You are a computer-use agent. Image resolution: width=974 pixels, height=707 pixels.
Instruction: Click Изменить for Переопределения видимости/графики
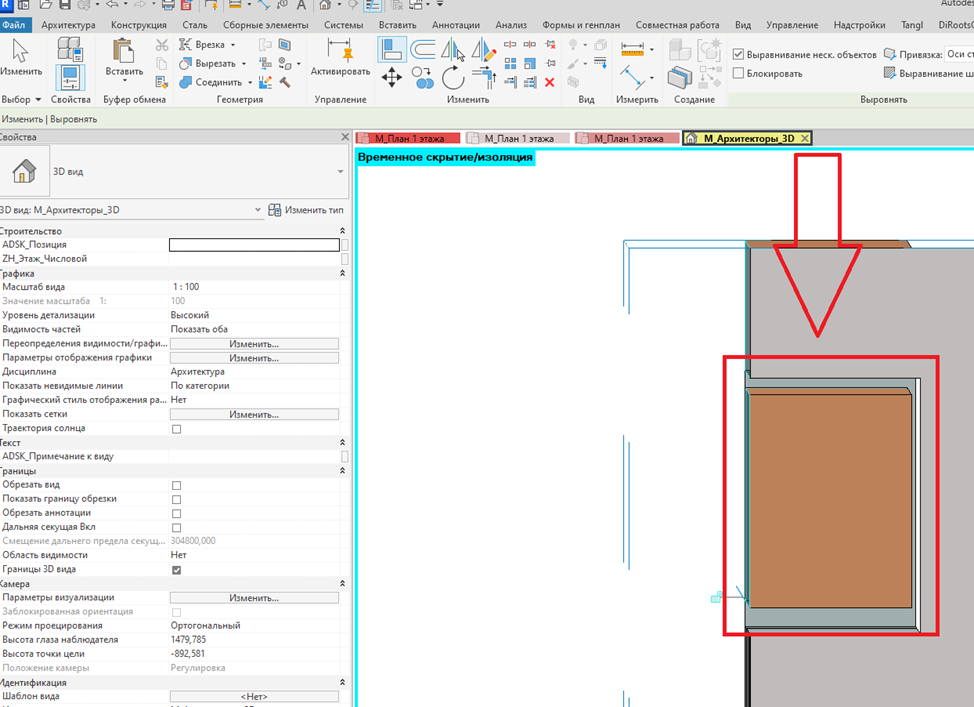(254, 344)
